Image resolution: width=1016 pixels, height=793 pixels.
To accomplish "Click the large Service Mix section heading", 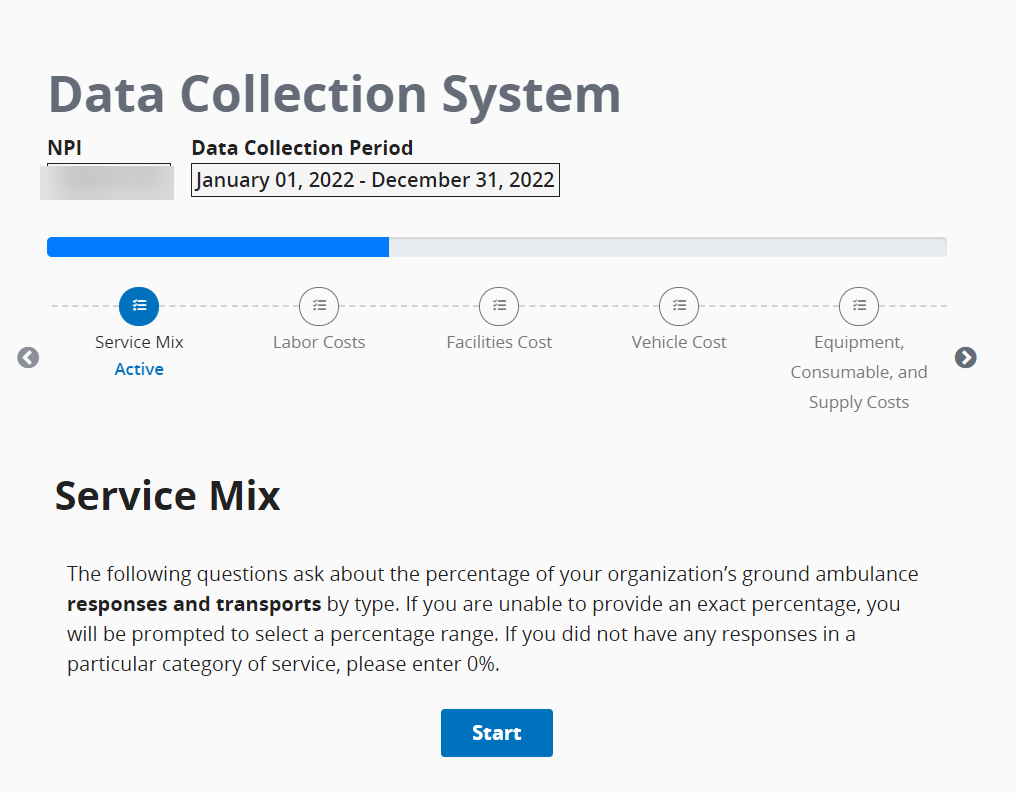I will click(x=167, y=496).
